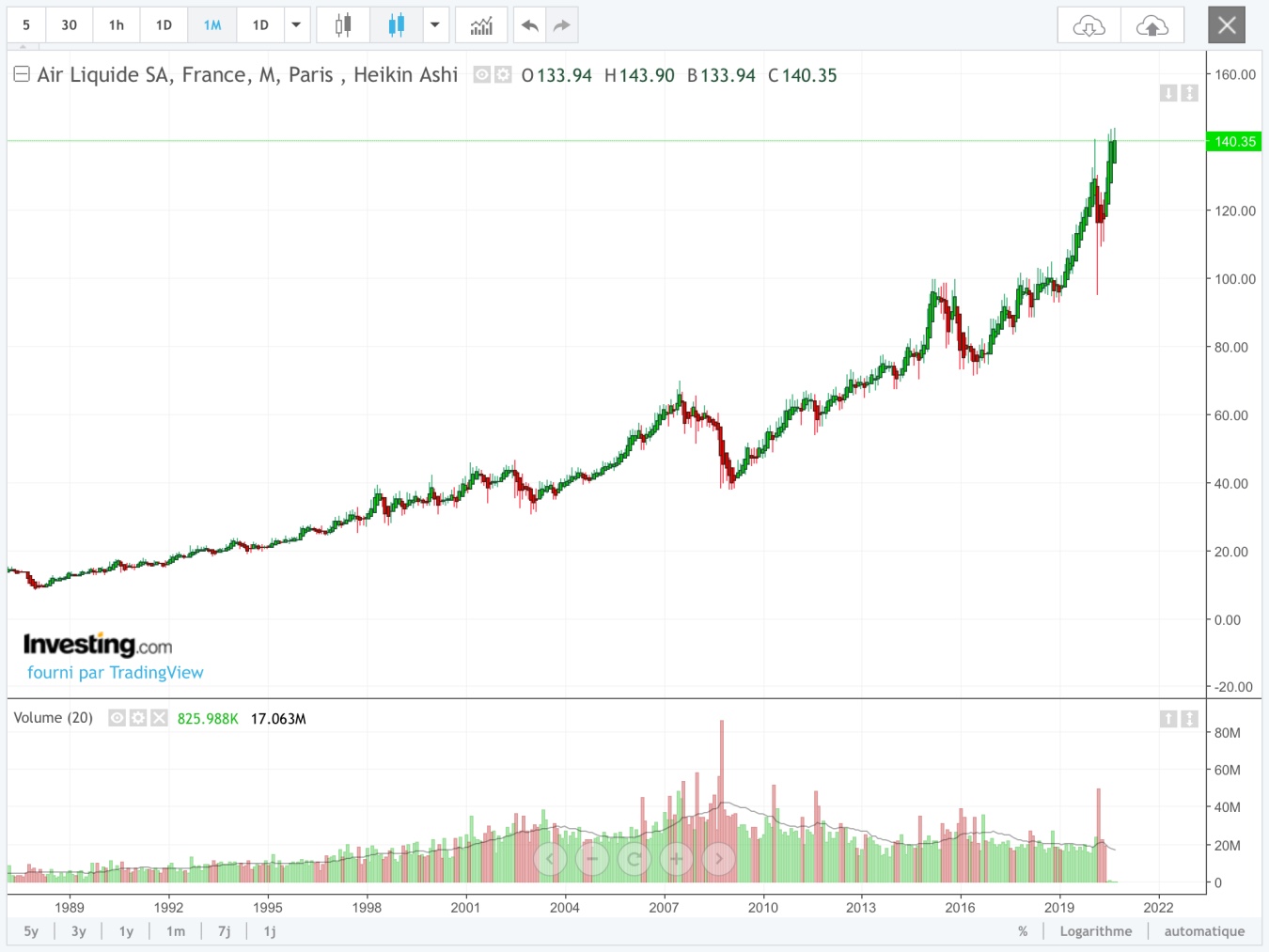Click the C 140.35 close value
Image resolution: width=1269 pixels, height=952 pixels.
802,75
